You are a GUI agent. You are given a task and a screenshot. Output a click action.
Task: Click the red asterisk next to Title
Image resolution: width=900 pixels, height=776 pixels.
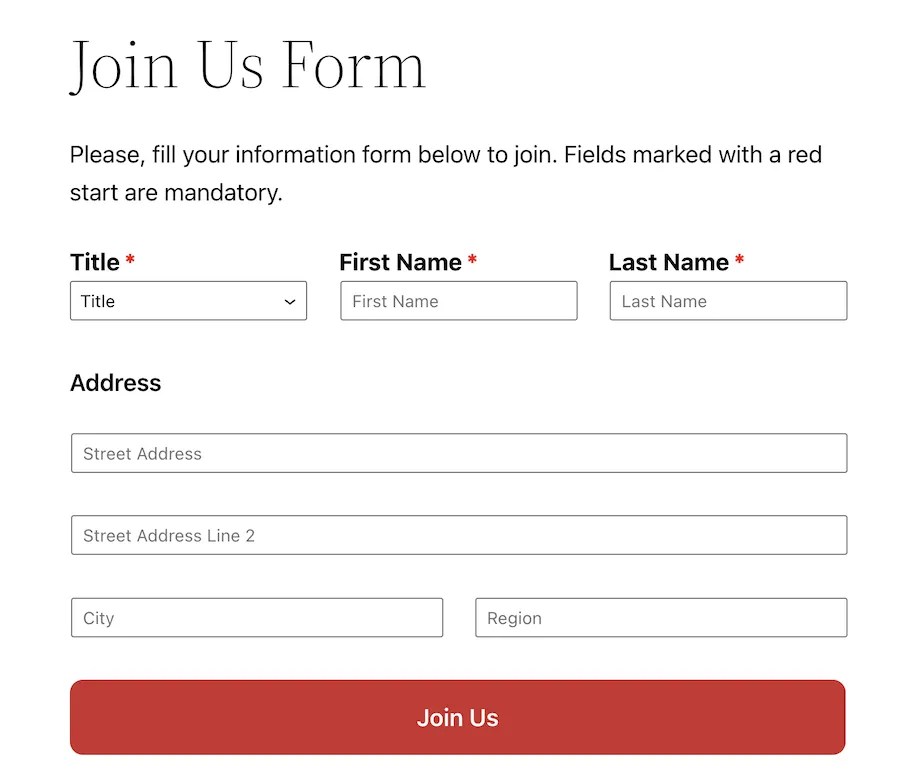(128, 262)
